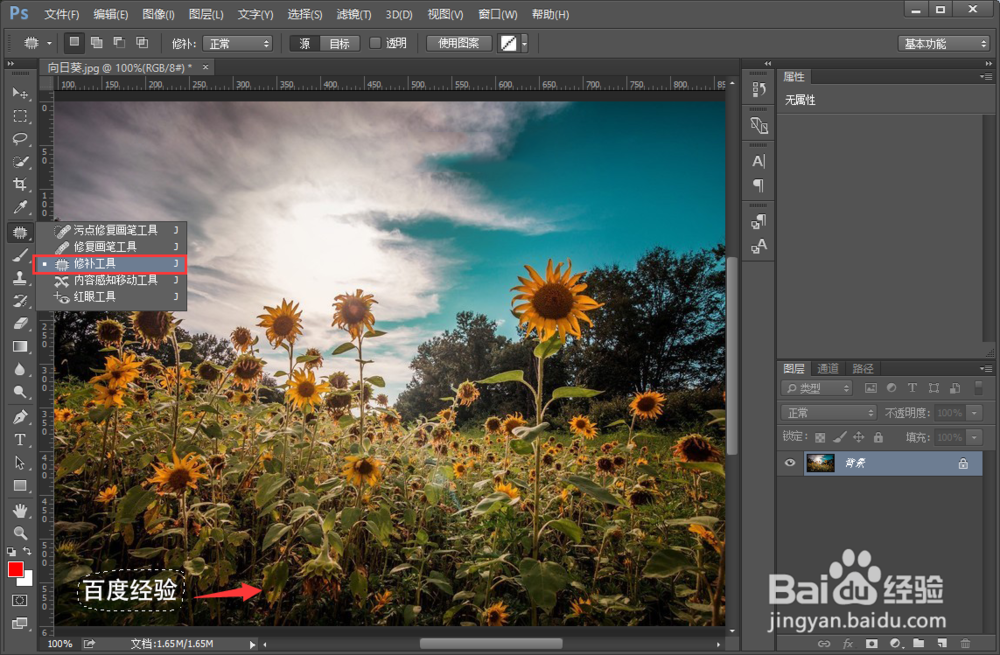Screen dimensions: 1000x655
Task: Add a layer style fx
Action: tap(848, 644)
